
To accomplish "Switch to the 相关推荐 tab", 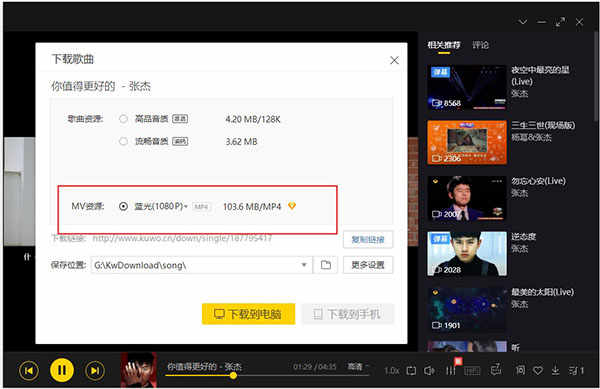I will (x=444, y=45).
